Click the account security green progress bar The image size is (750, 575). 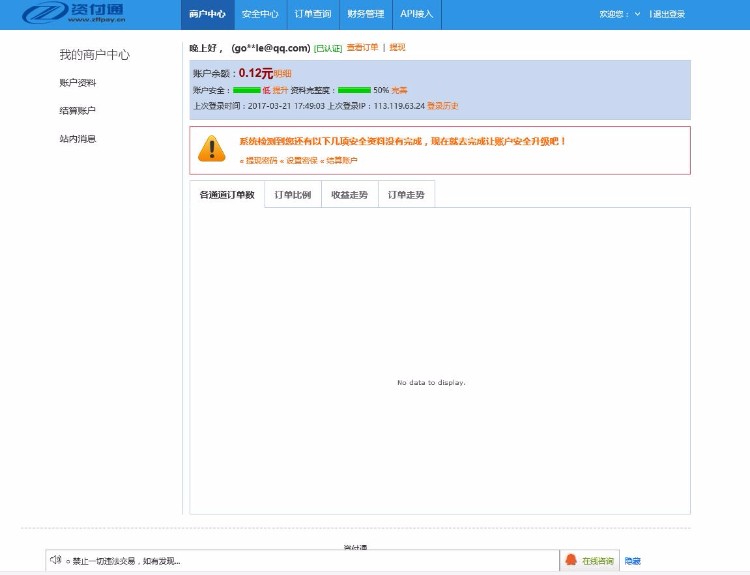247,90
